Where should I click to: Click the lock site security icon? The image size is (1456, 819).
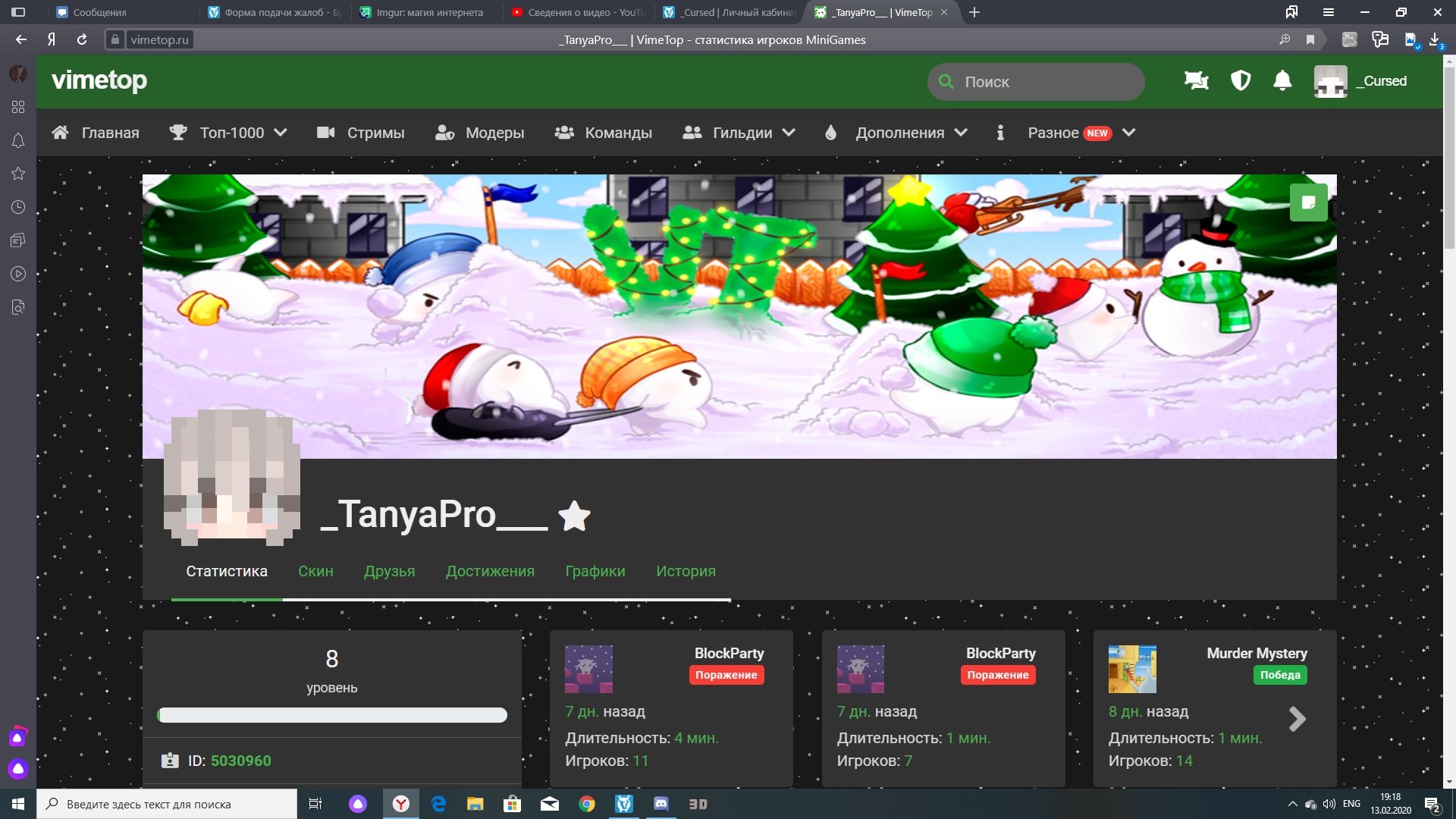tap(115, 39)
